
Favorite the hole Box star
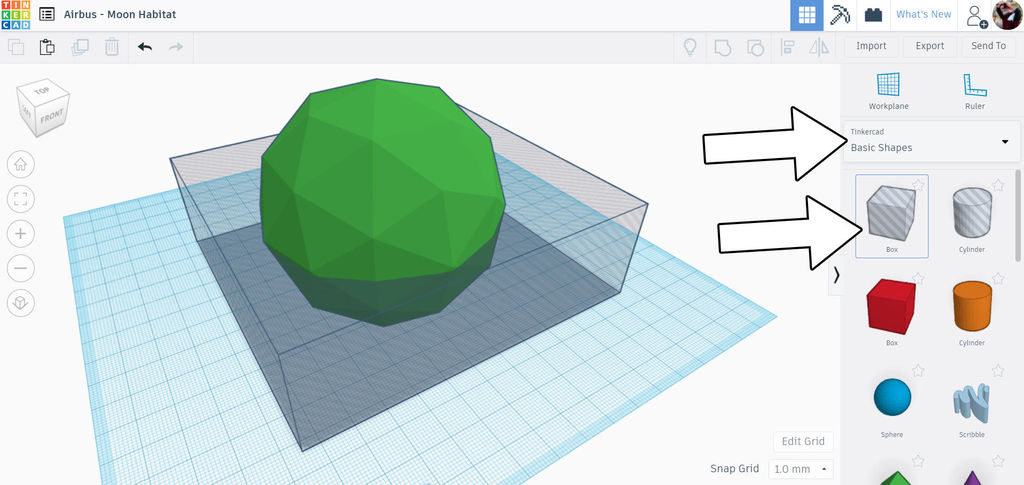(x=918, y=185)
